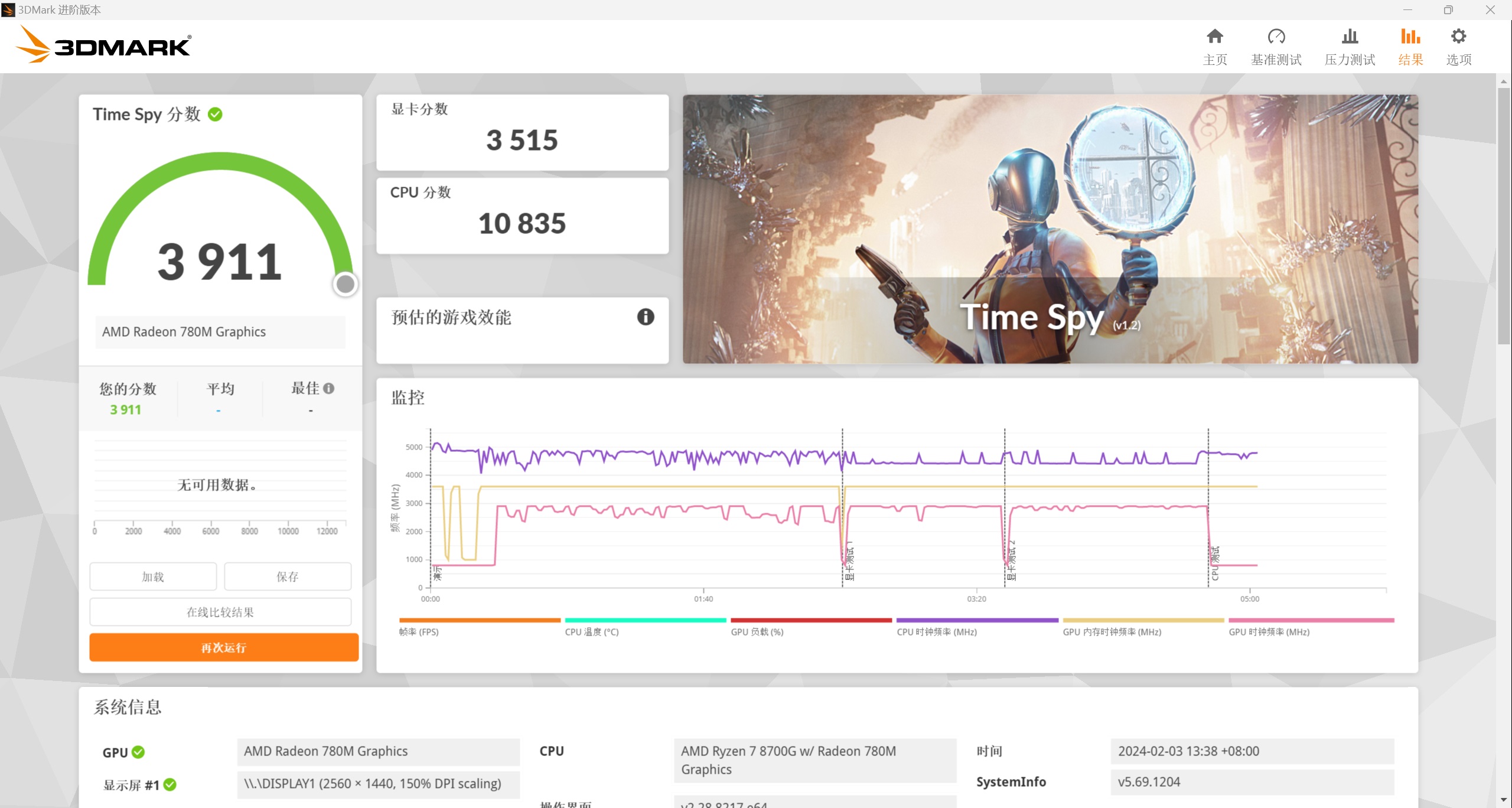Click the info icon beside 最佳

click(x=329, y=389)
